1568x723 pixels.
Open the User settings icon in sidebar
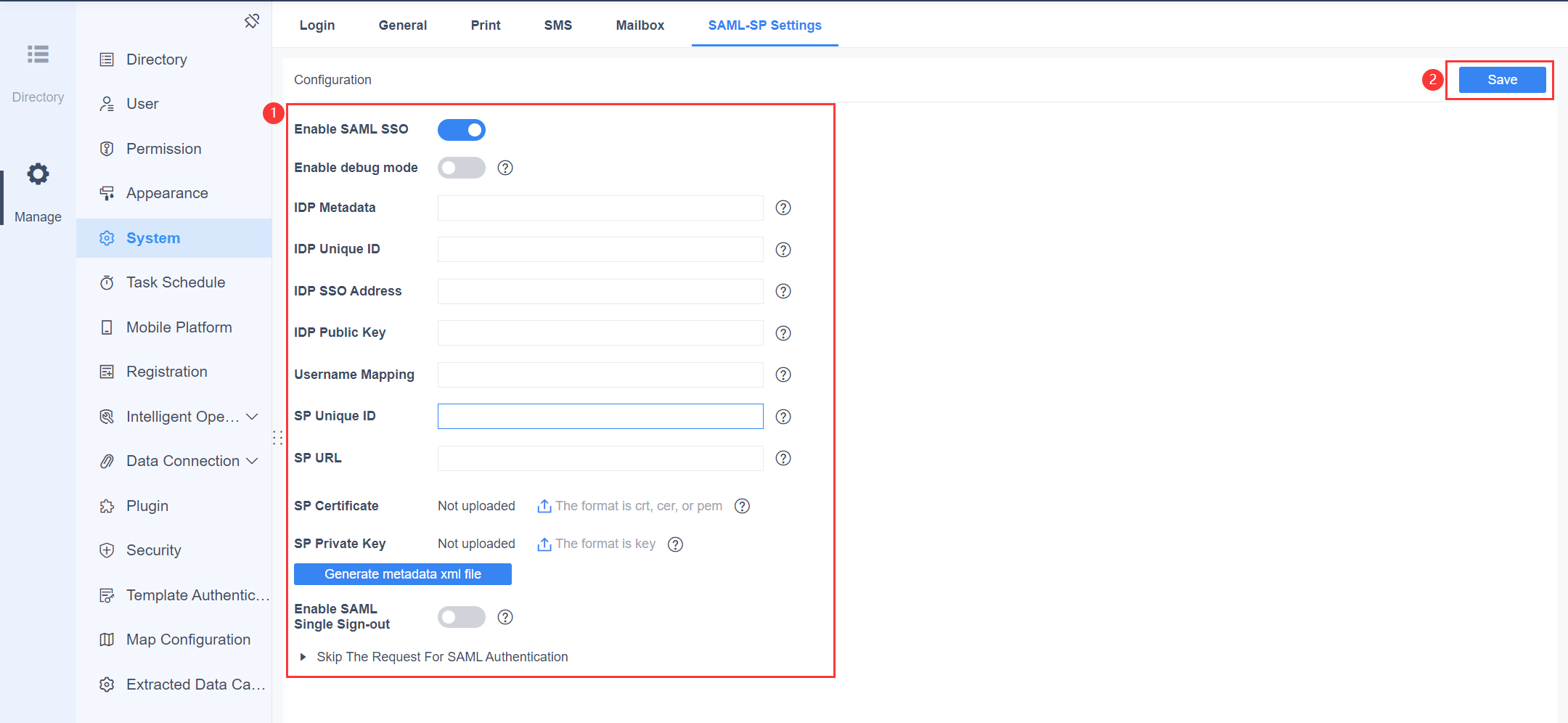(107, 103)
